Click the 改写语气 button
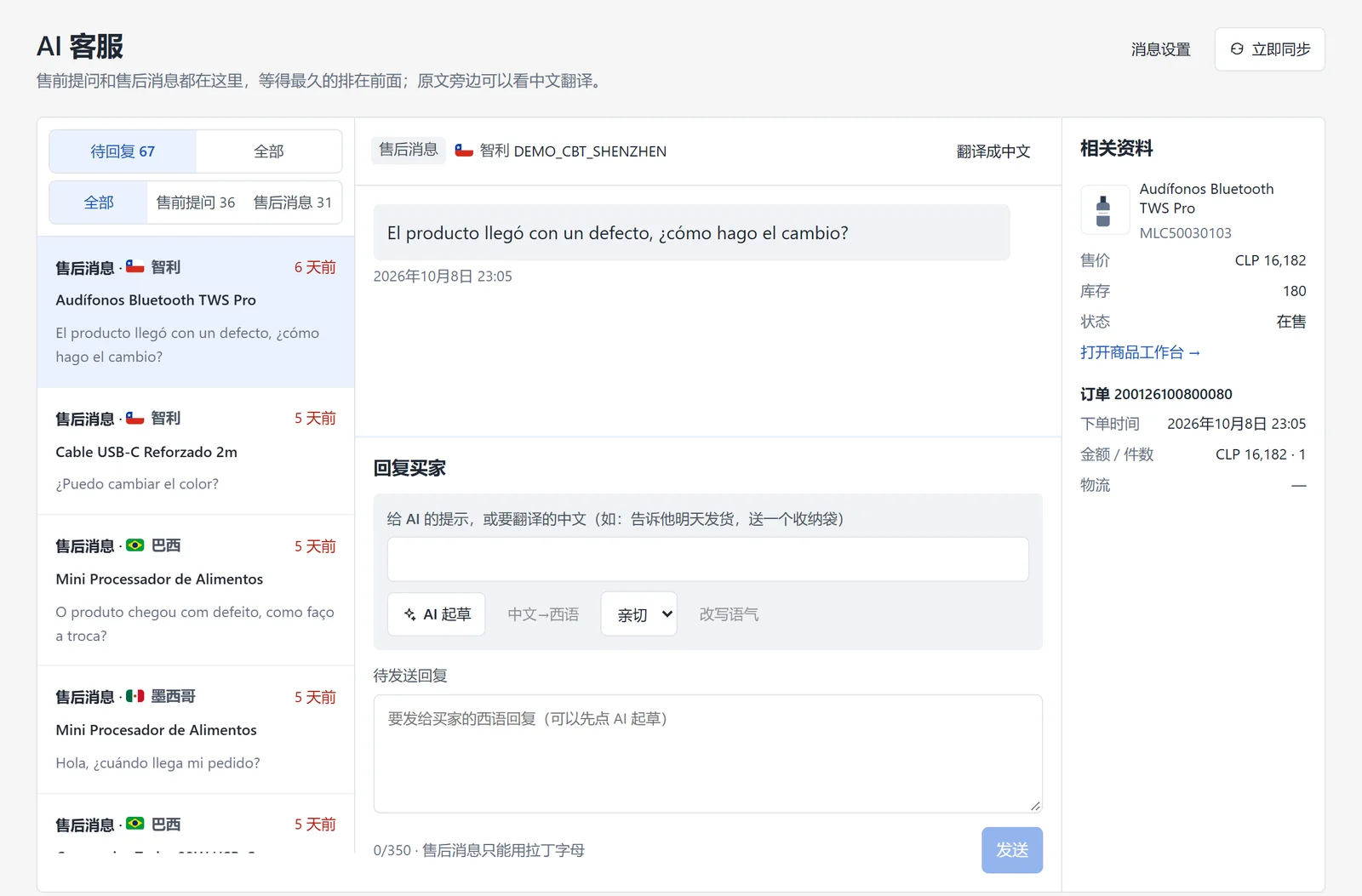 tap(729, 614)
